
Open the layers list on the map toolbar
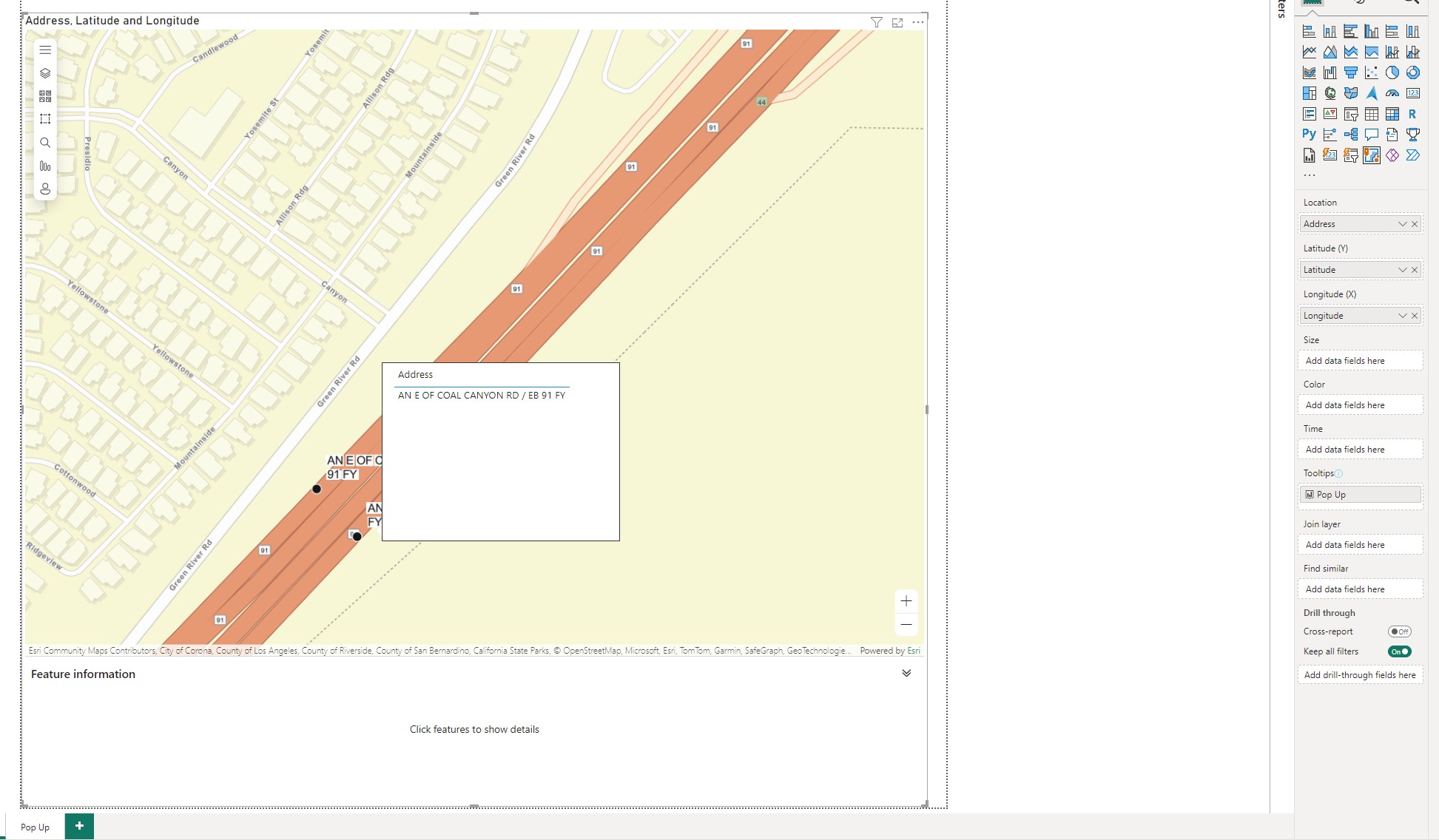click(x=45, y=72)
